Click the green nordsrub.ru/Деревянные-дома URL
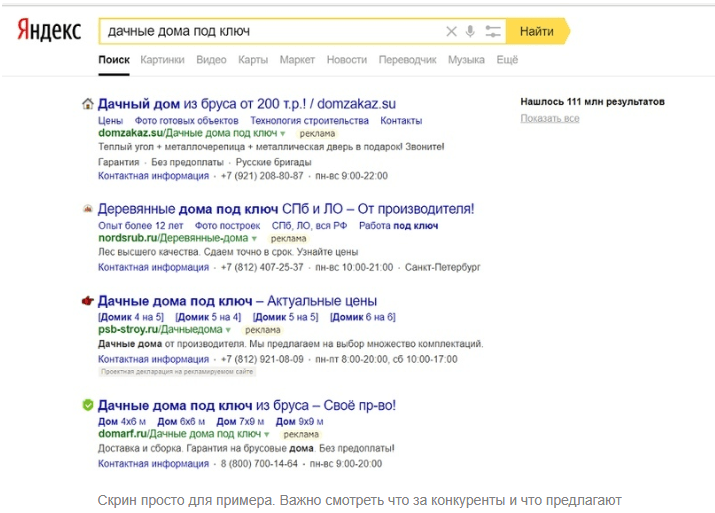 173,238
